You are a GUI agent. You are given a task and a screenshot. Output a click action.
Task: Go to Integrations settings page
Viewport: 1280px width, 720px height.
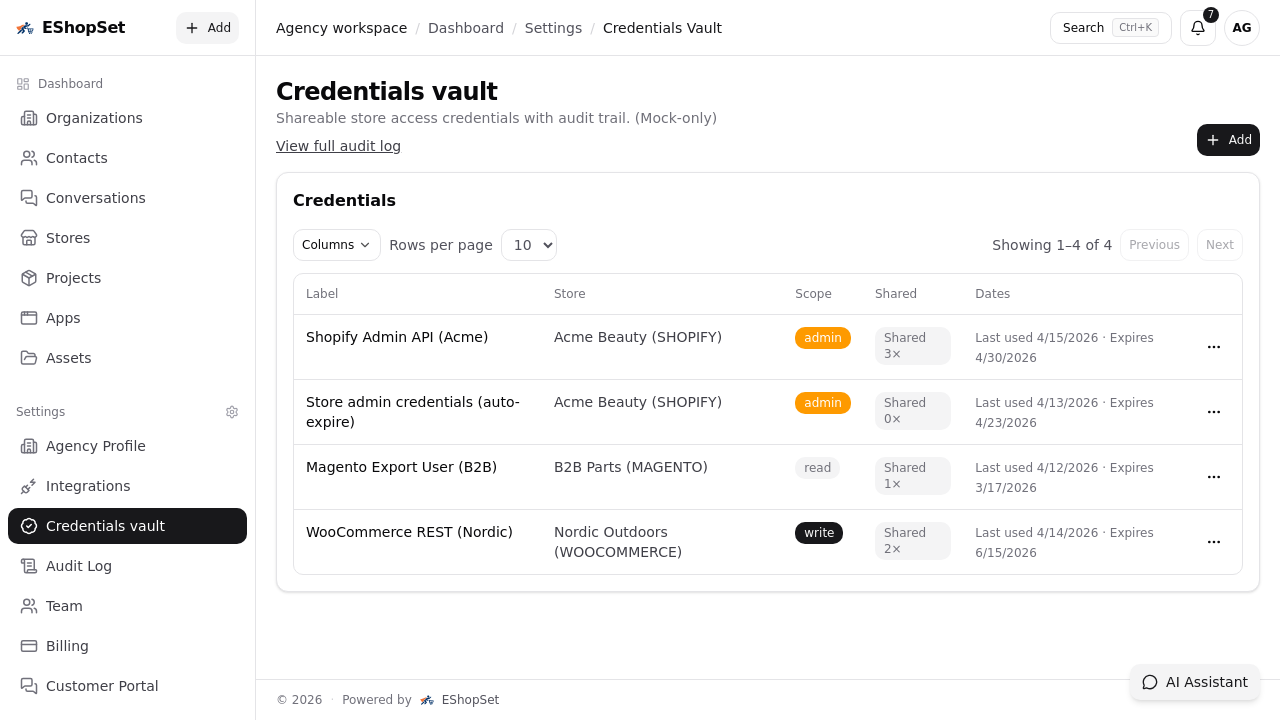coord(88,486)
